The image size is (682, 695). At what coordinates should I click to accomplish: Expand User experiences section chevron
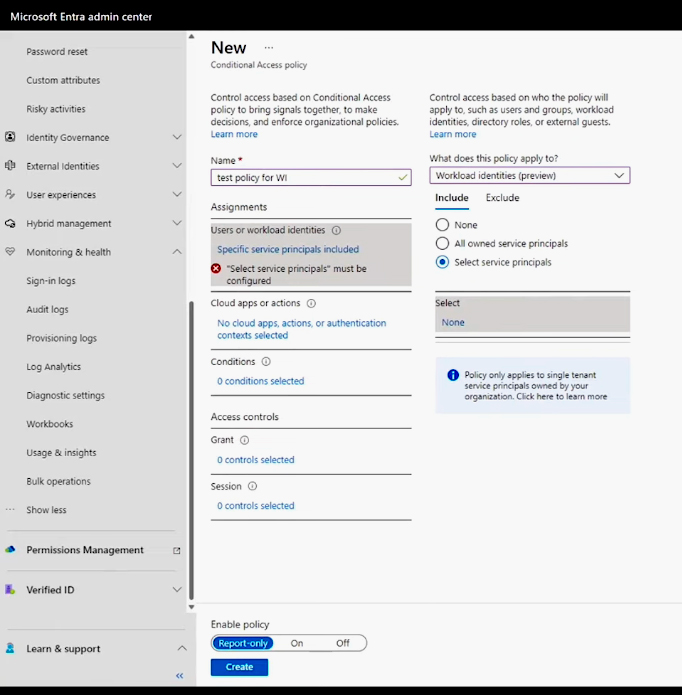click(x=177, y=194)
